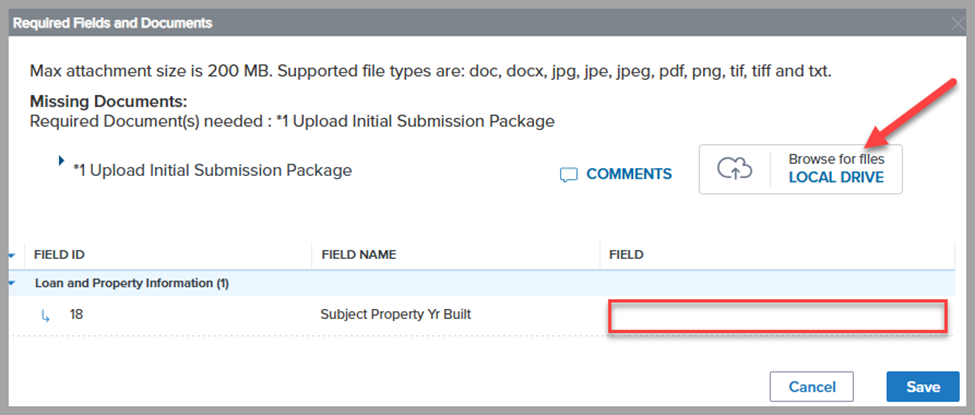Click the Subject Property Yr Built name cell
Viewport: 975px width, 415px height.
coord(395,315)
